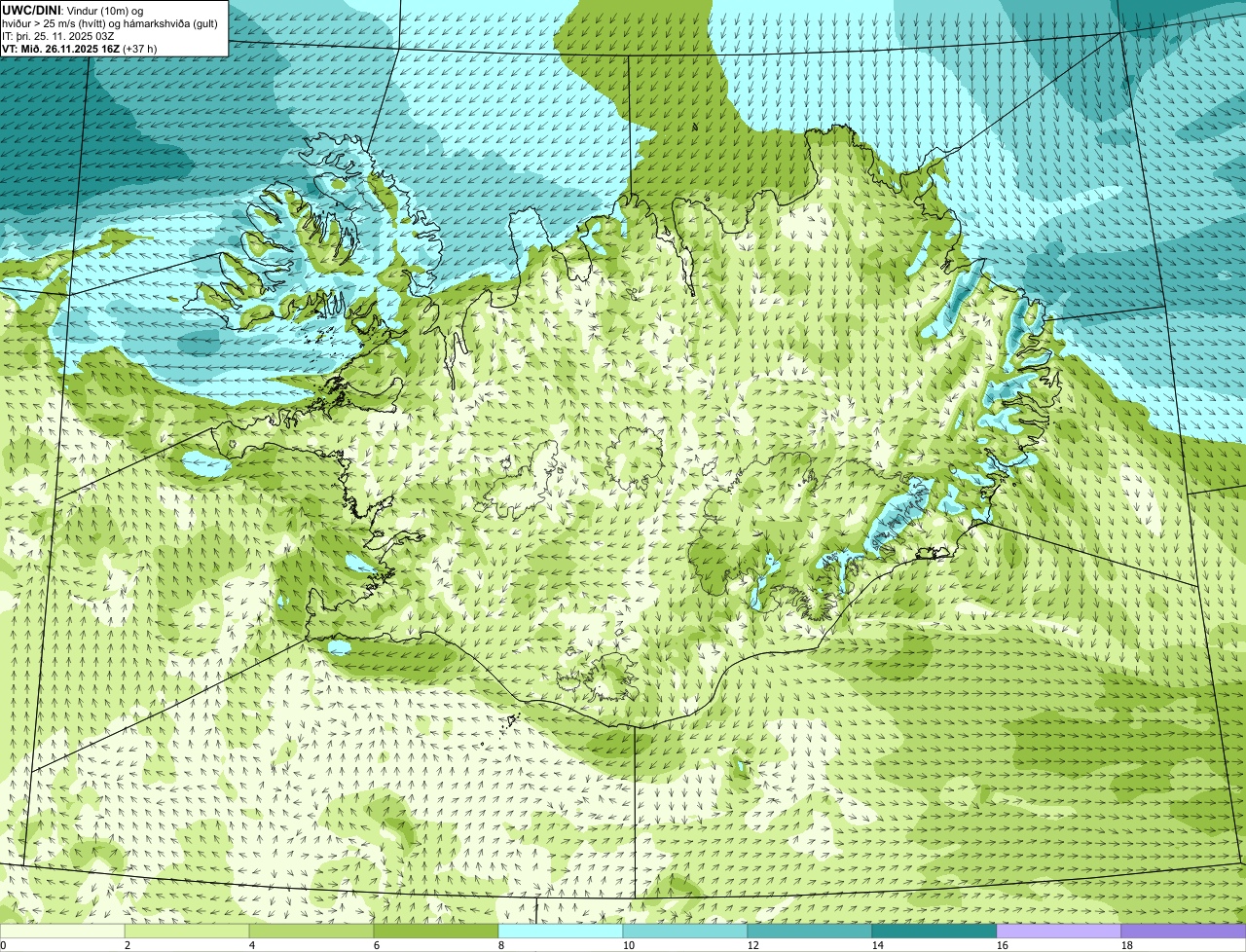Click the 8–10 m/s pale cyan legend swatch
The image size is (1246, 952).
point(561,932)
